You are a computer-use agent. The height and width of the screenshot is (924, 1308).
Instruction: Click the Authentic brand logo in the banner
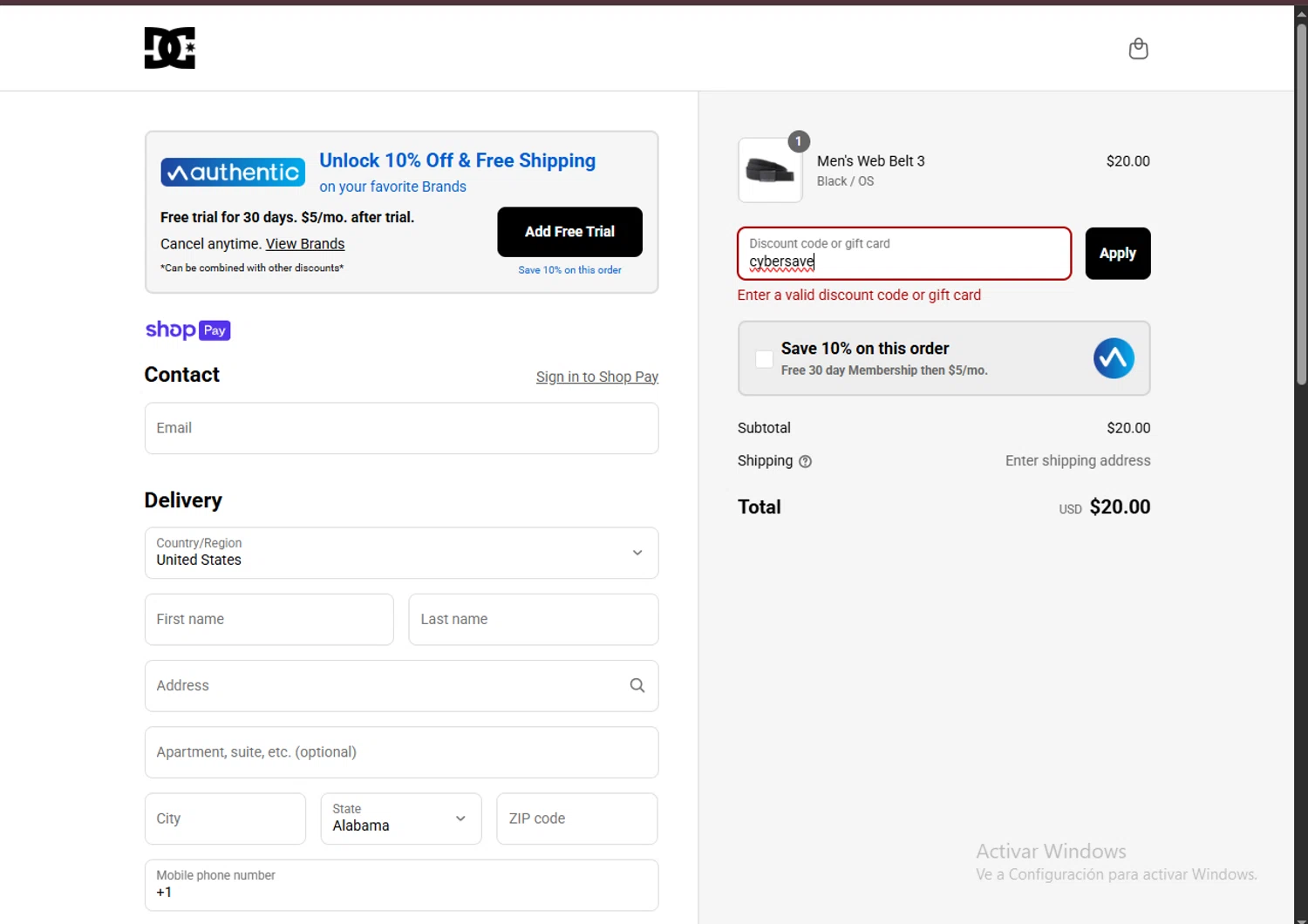click(233, 172)
